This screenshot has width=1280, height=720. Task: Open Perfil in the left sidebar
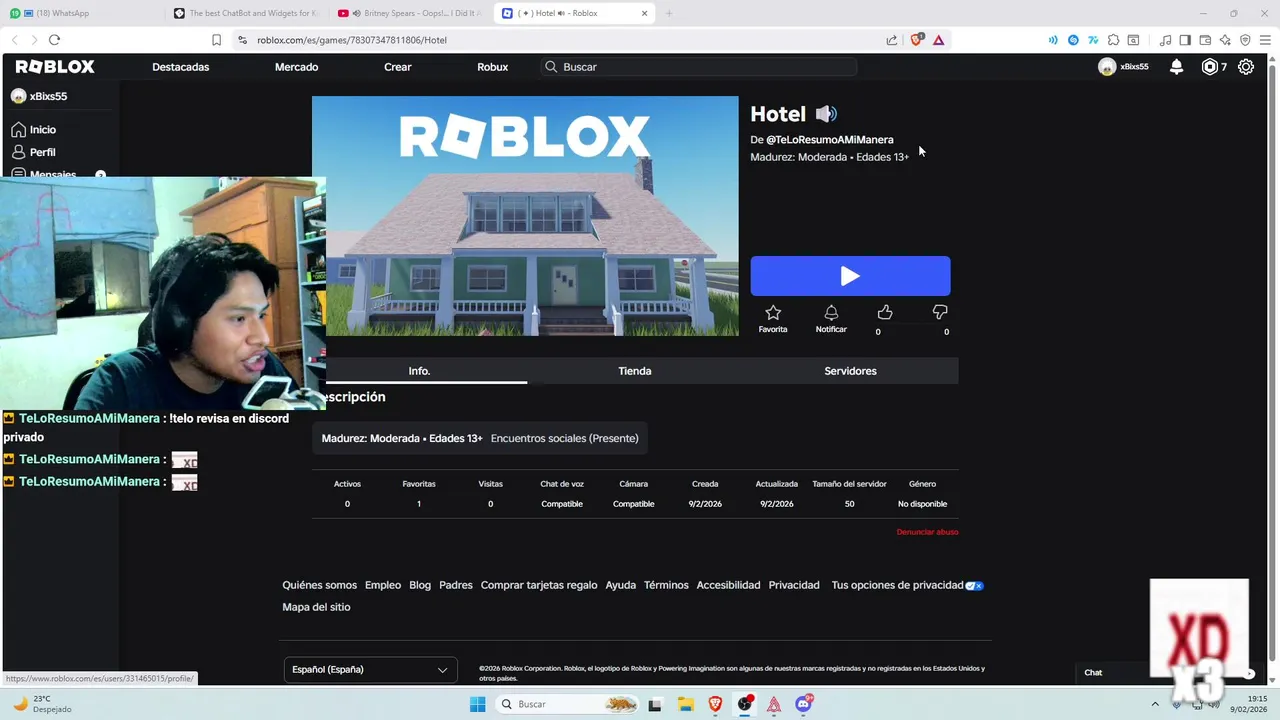click(x=42, y=152)
